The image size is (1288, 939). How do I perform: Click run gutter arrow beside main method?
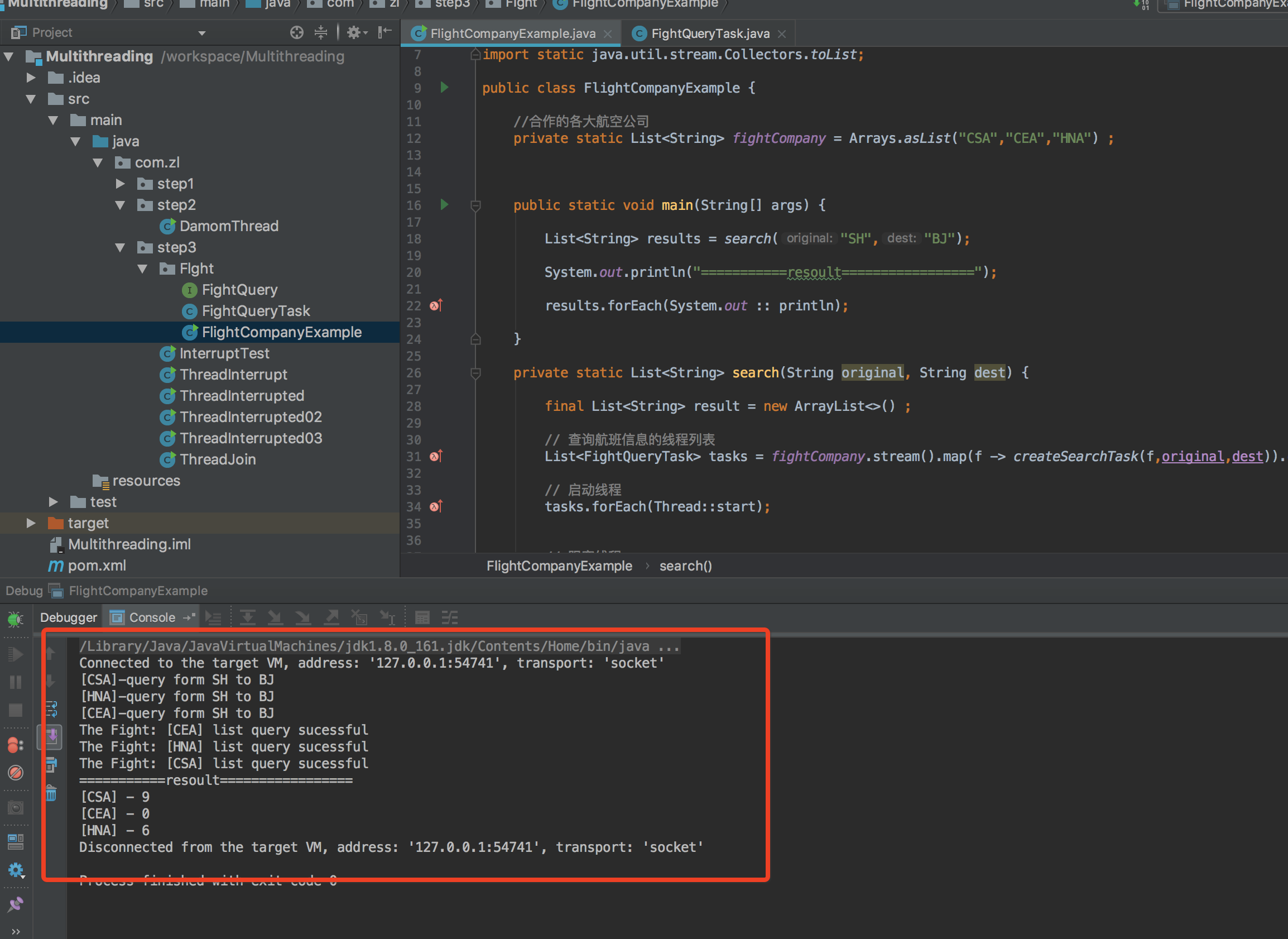[x=444, y=205]
